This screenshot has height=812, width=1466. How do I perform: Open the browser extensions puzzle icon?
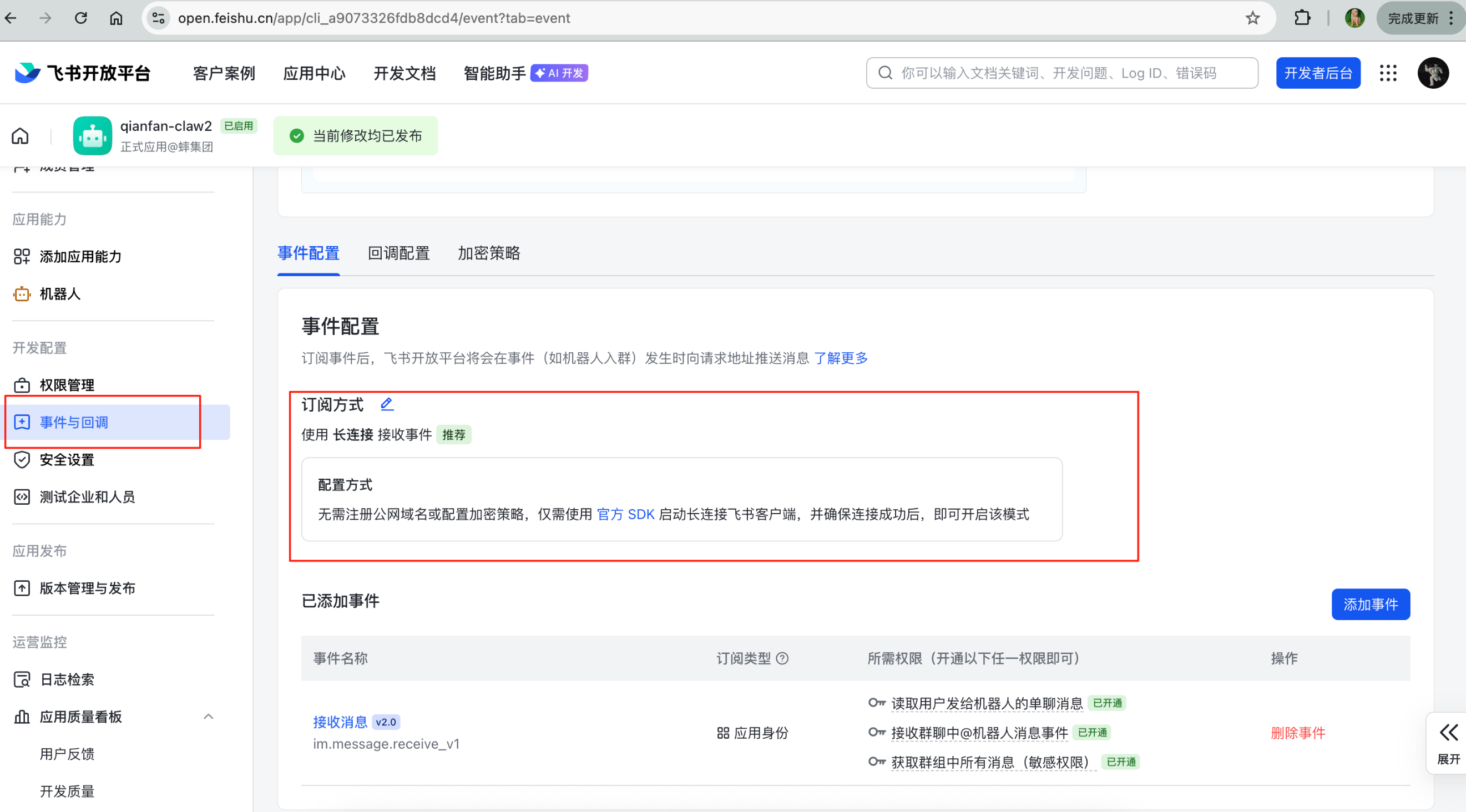tap(1302, 18)
